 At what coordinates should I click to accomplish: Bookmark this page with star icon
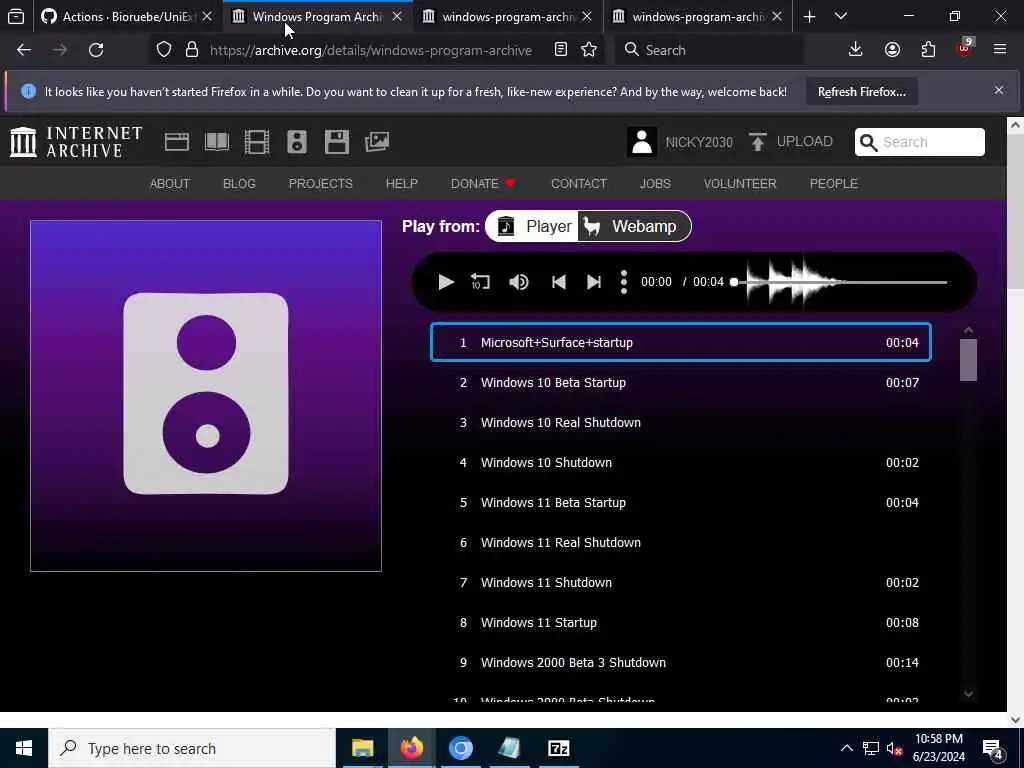(x=589, y=50)
